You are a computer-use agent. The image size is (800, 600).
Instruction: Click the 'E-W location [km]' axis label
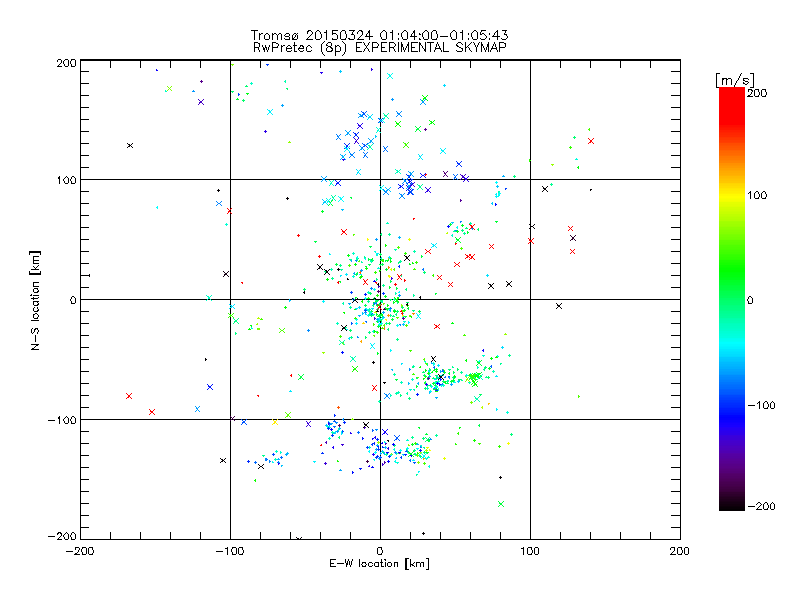click(x=379, y=563)
